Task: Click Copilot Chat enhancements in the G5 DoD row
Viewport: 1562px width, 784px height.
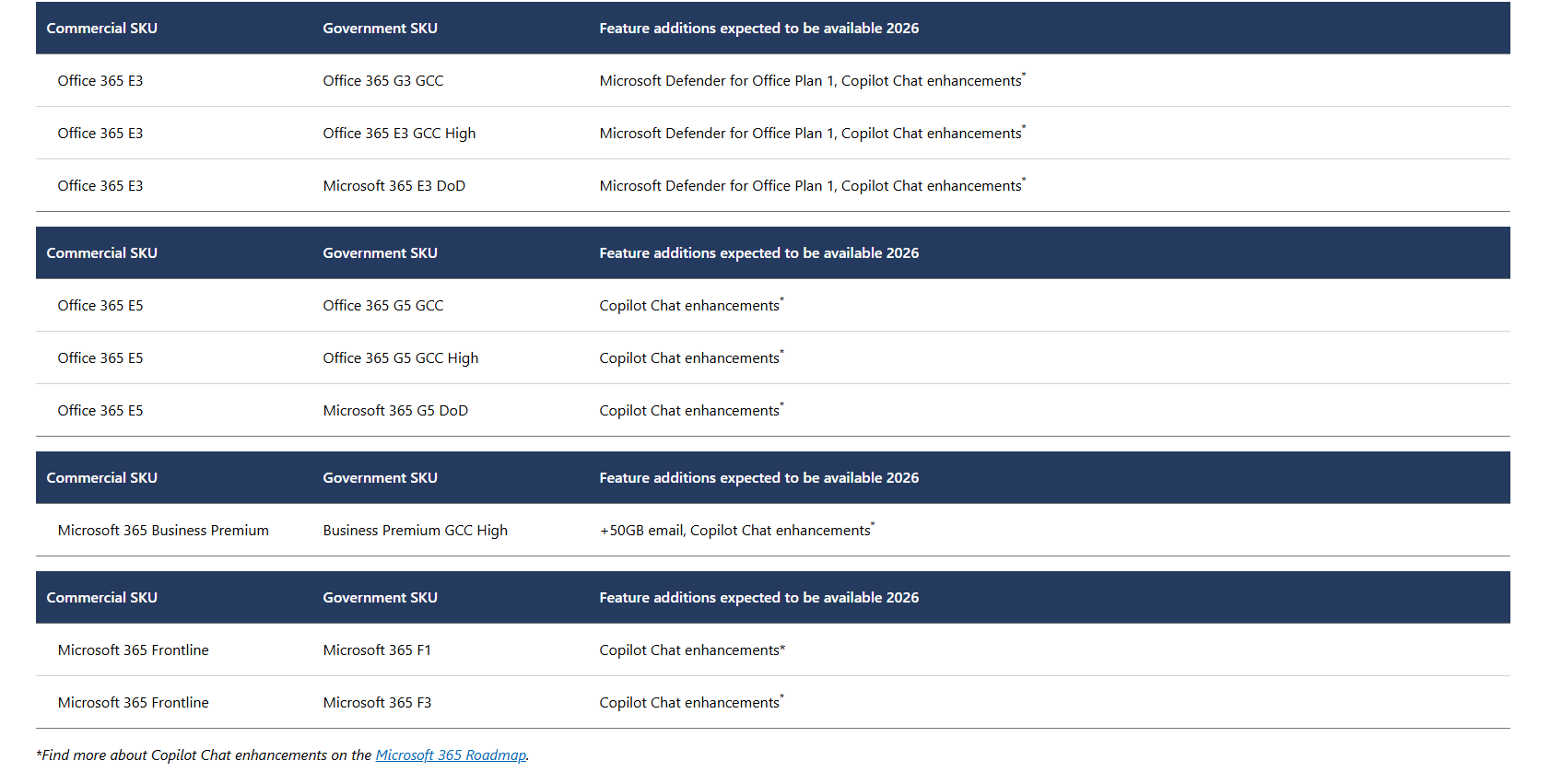Action: tap(691, 411)
